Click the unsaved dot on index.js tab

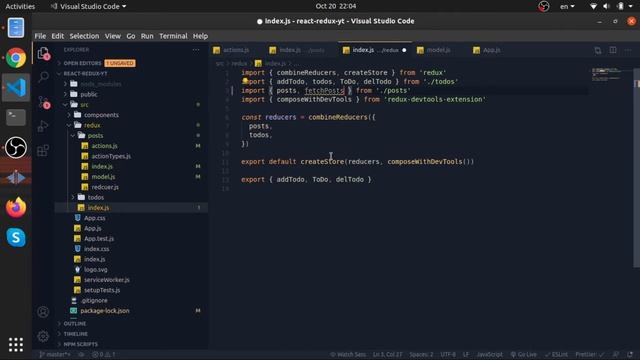tap(404, 50)
